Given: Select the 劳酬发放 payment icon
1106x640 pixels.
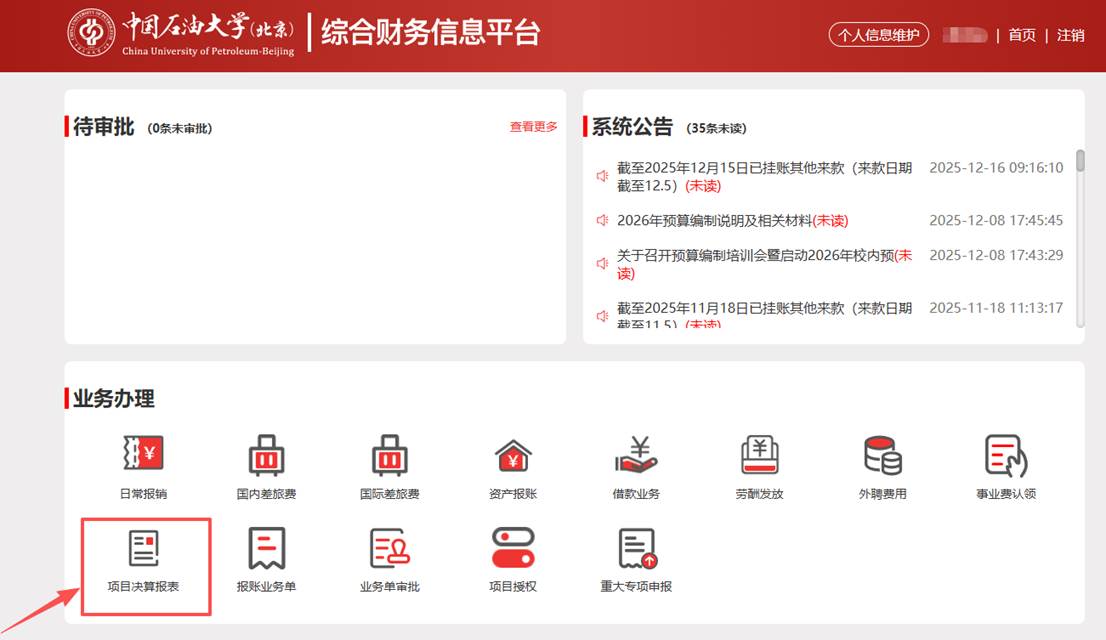Looking at the screenshot, I should (759, 457).
